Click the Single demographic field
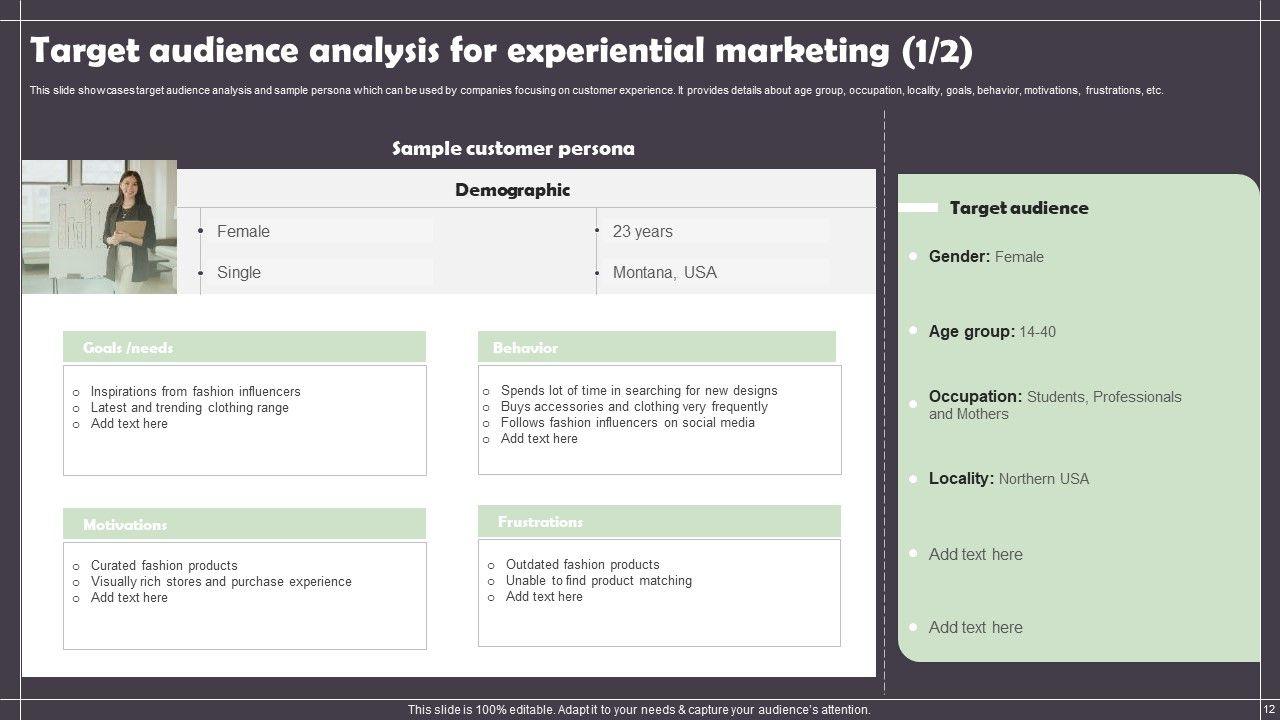 239,273
